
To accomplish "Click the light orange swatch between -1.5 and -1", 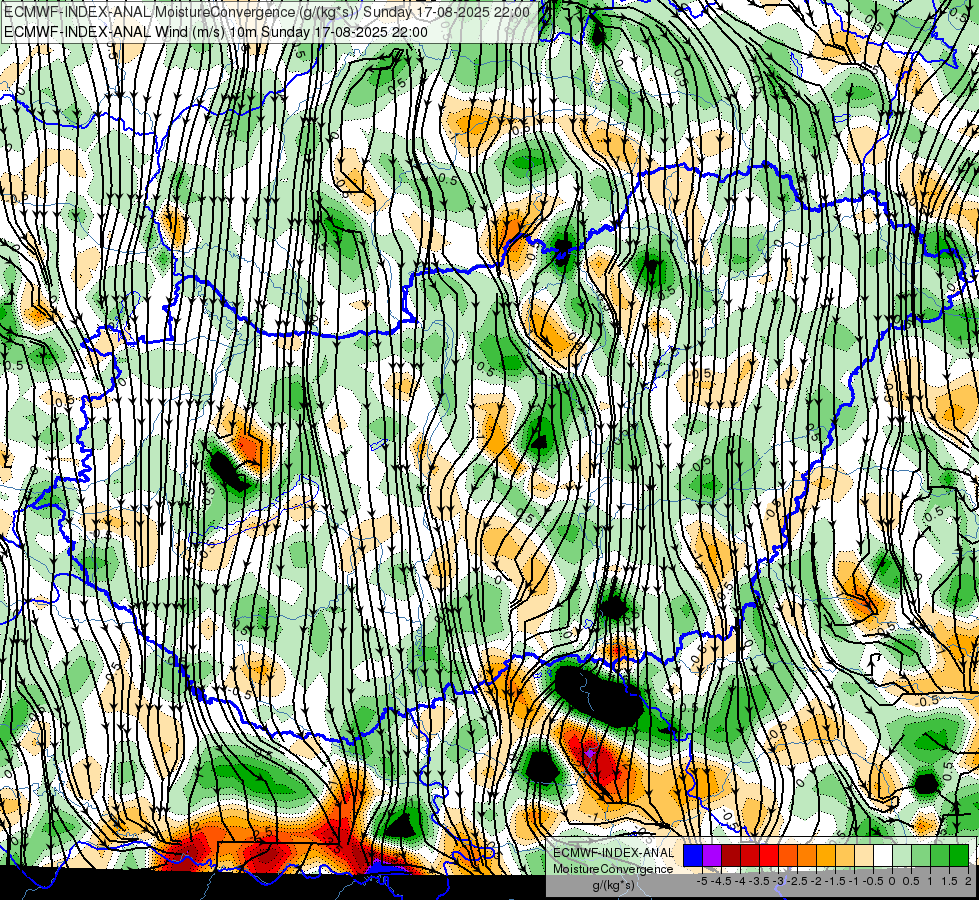I will (845, 855).
